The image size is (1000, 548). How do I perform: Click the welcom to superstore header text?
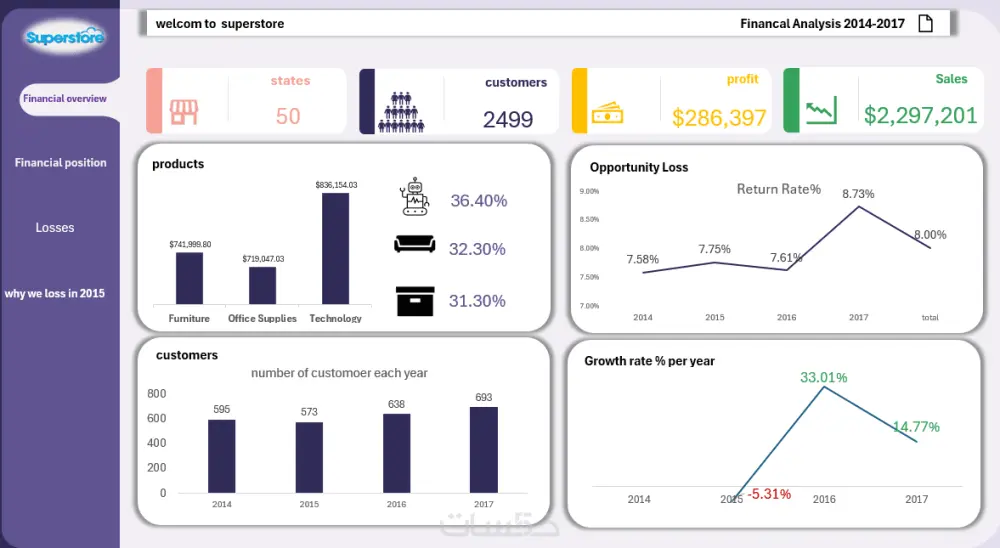coord(220,24)
